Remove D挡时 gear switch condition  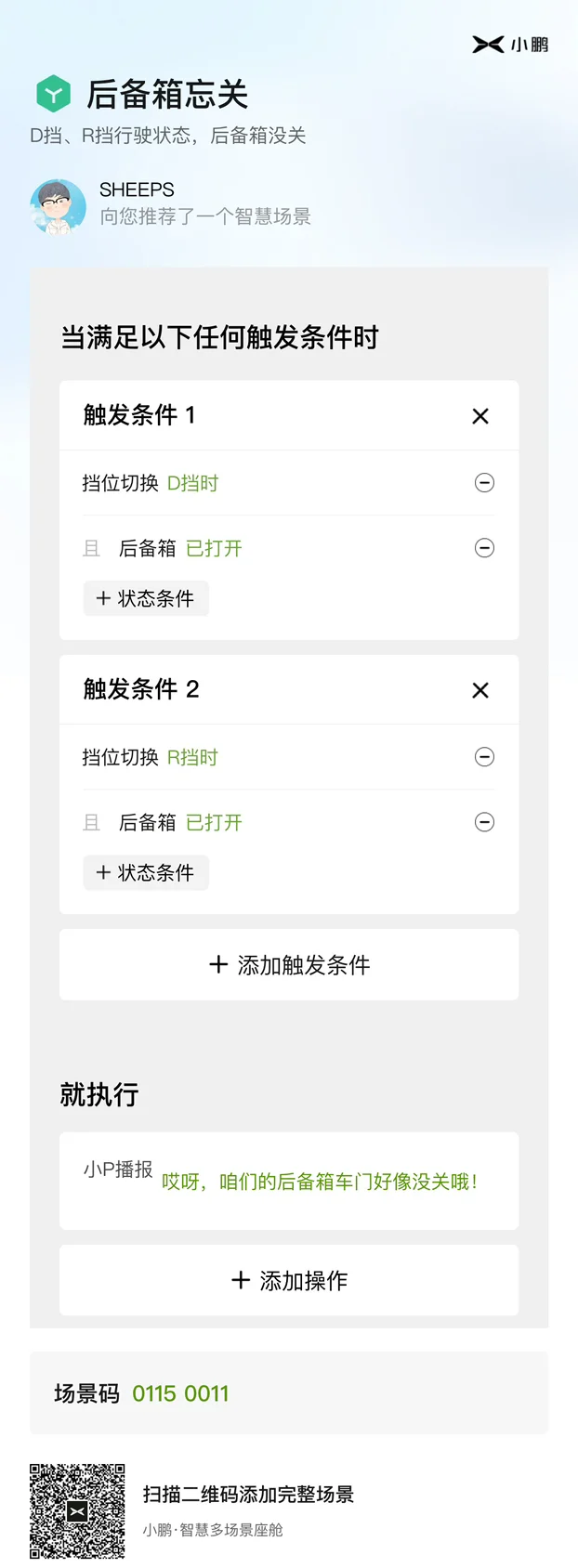click(x=484, y=483)
